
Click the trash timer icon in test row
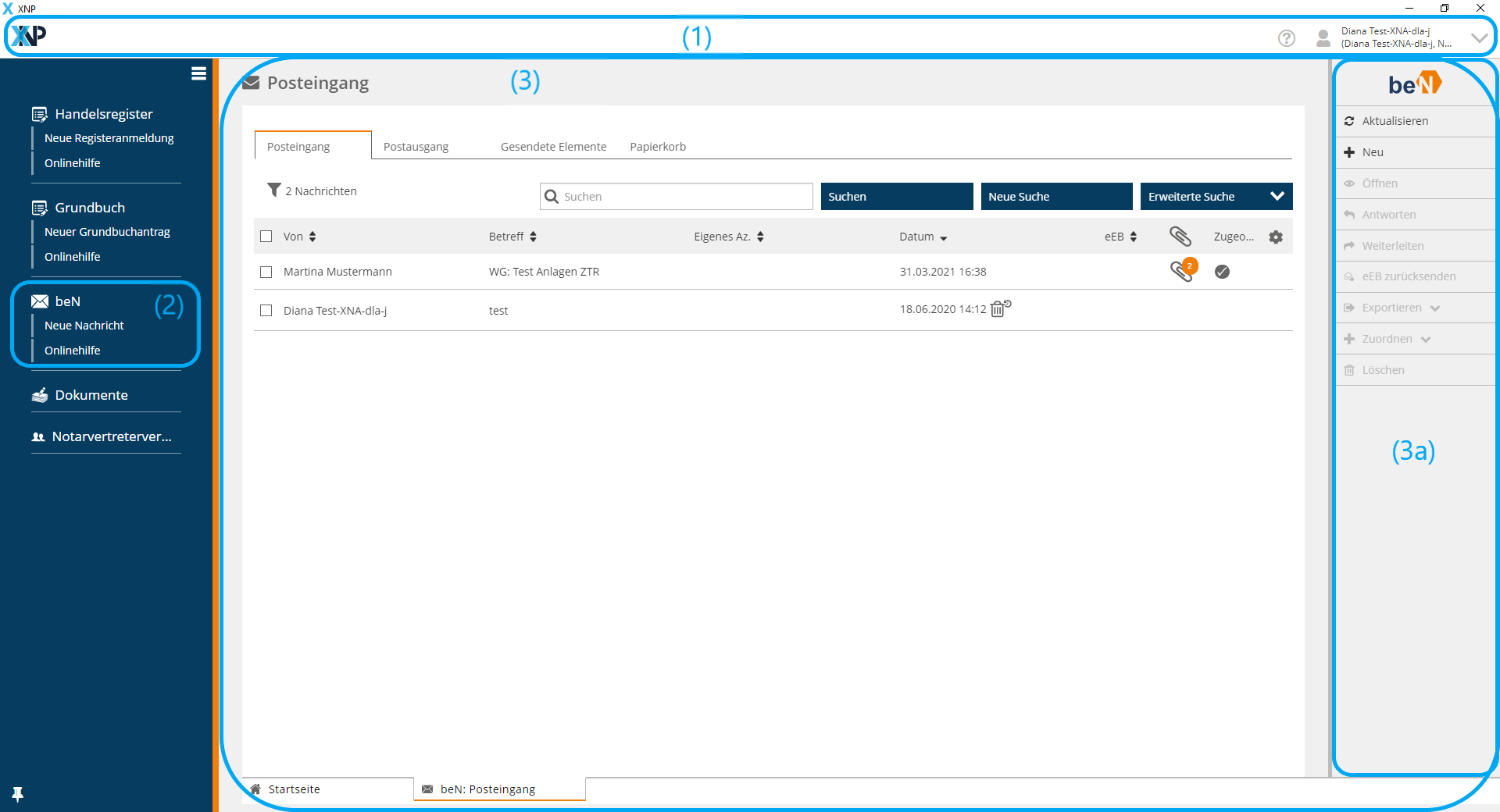[x=1001, y=308]
